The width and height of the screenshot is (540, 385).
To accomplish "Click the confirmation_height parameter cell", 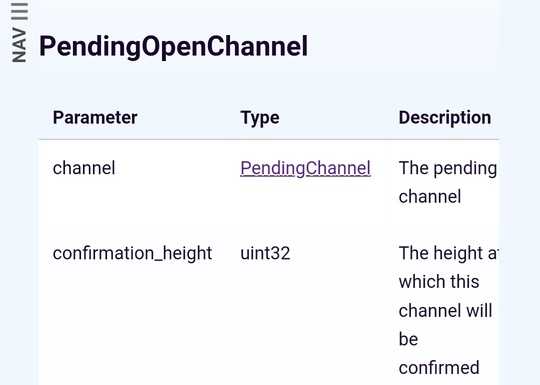I will coord(132,253).
